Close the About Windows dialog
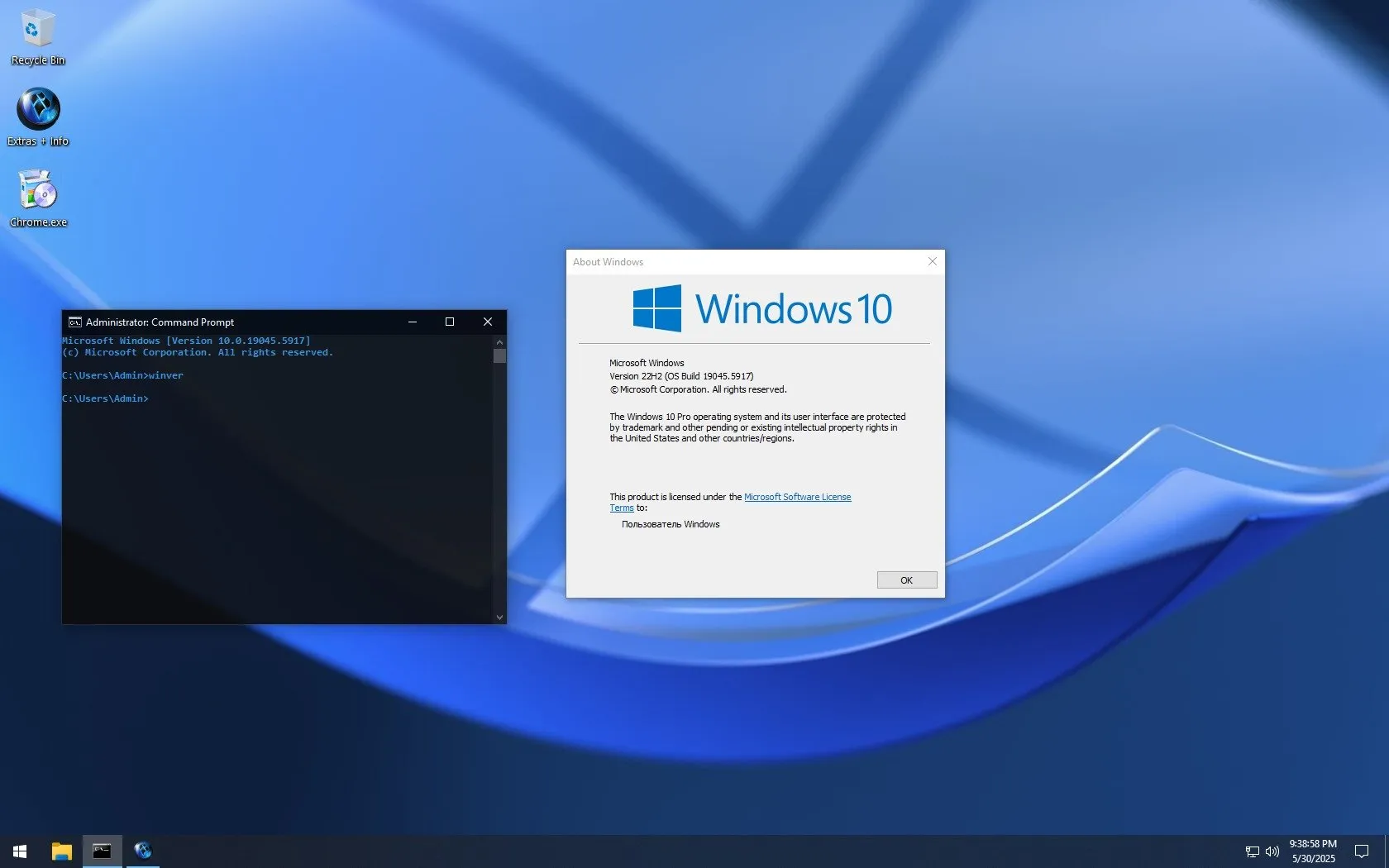Screen dimensions: 1389x868 [x=932, y=261]
